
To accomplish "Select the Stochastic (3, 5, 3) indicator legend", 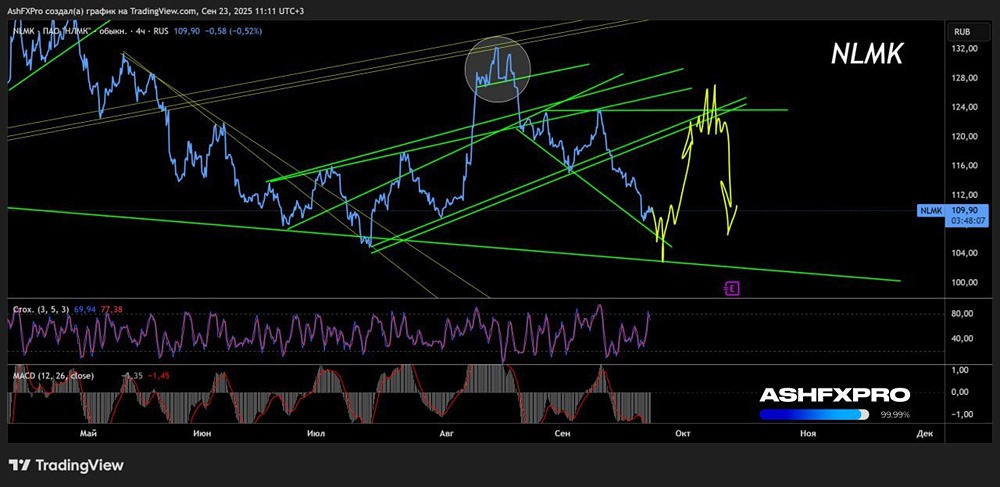I will coord(43,309).
